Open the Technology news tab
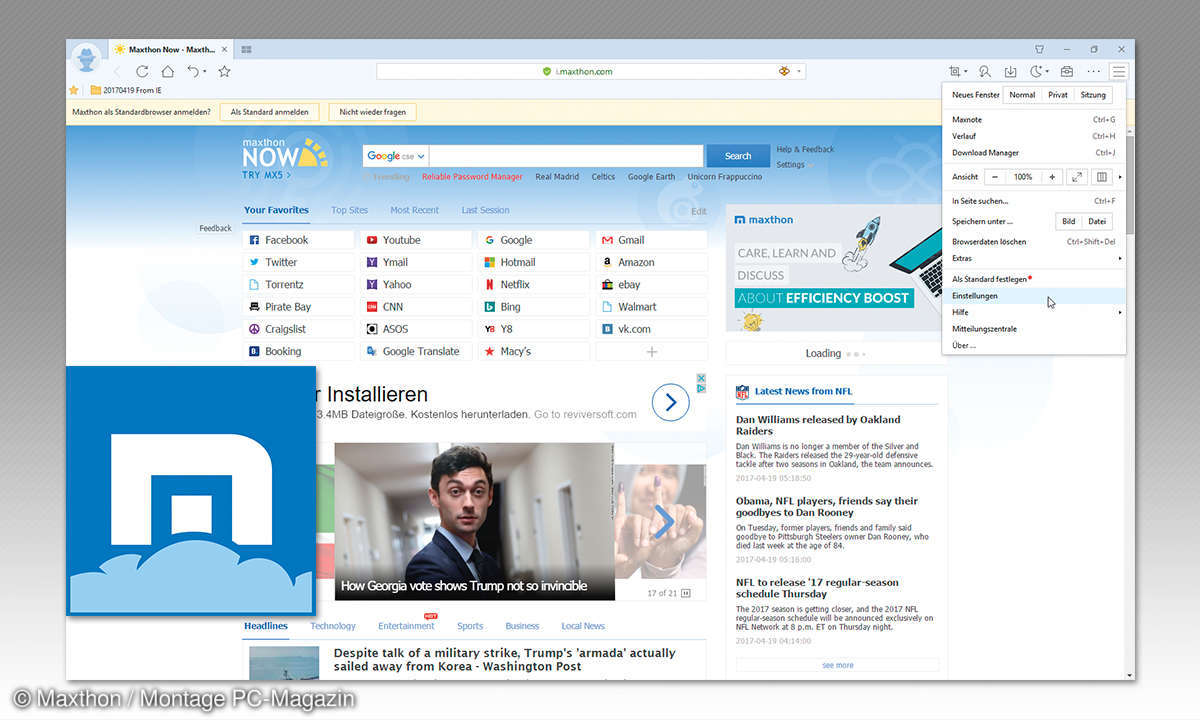Image resolution: width=1200 pixels, height=720 pixels. [333, 626]
